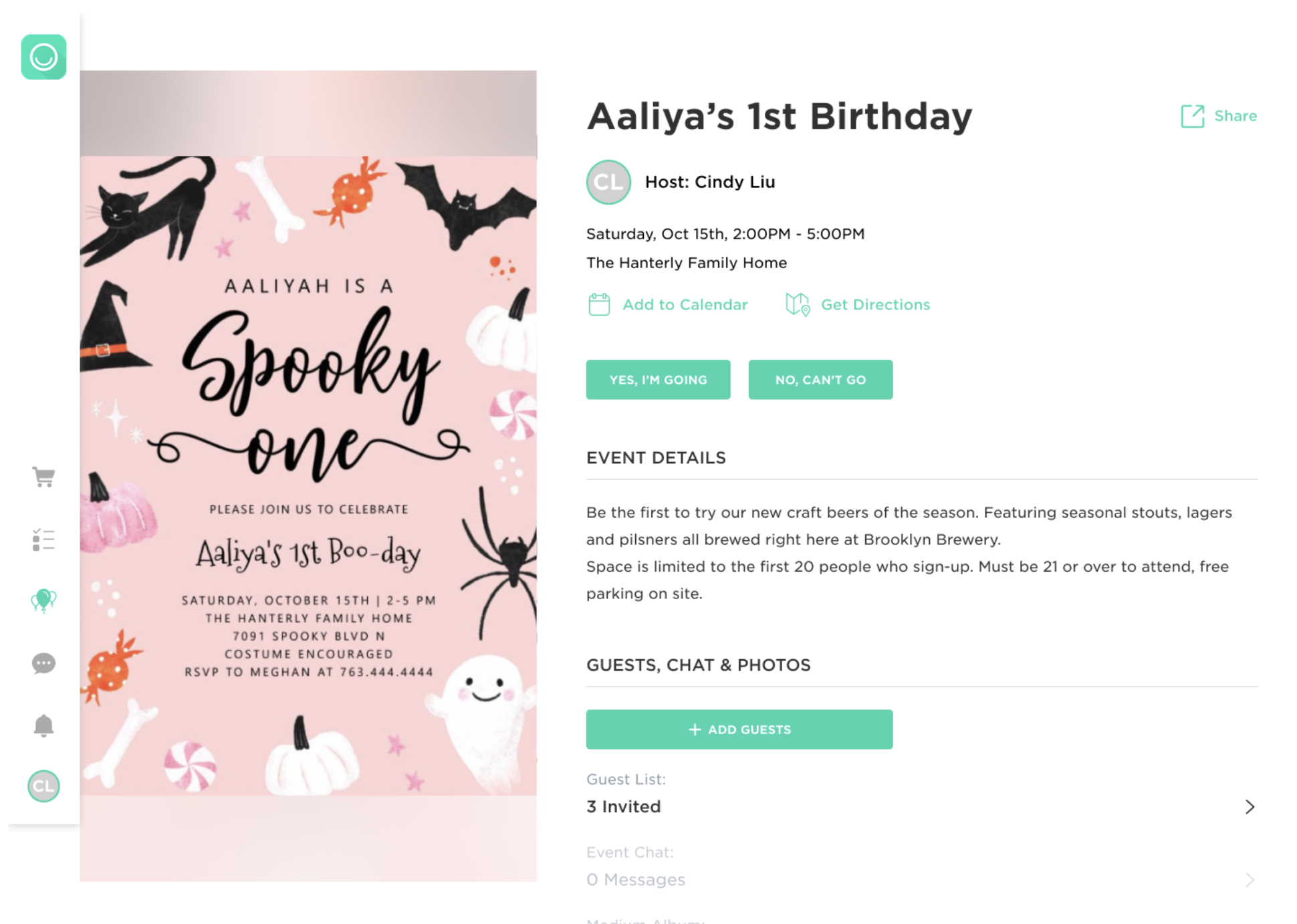The height and width of the screenshot is (924, 1297).
Task: Click the map directions icon
Action: tap(798, 305)
